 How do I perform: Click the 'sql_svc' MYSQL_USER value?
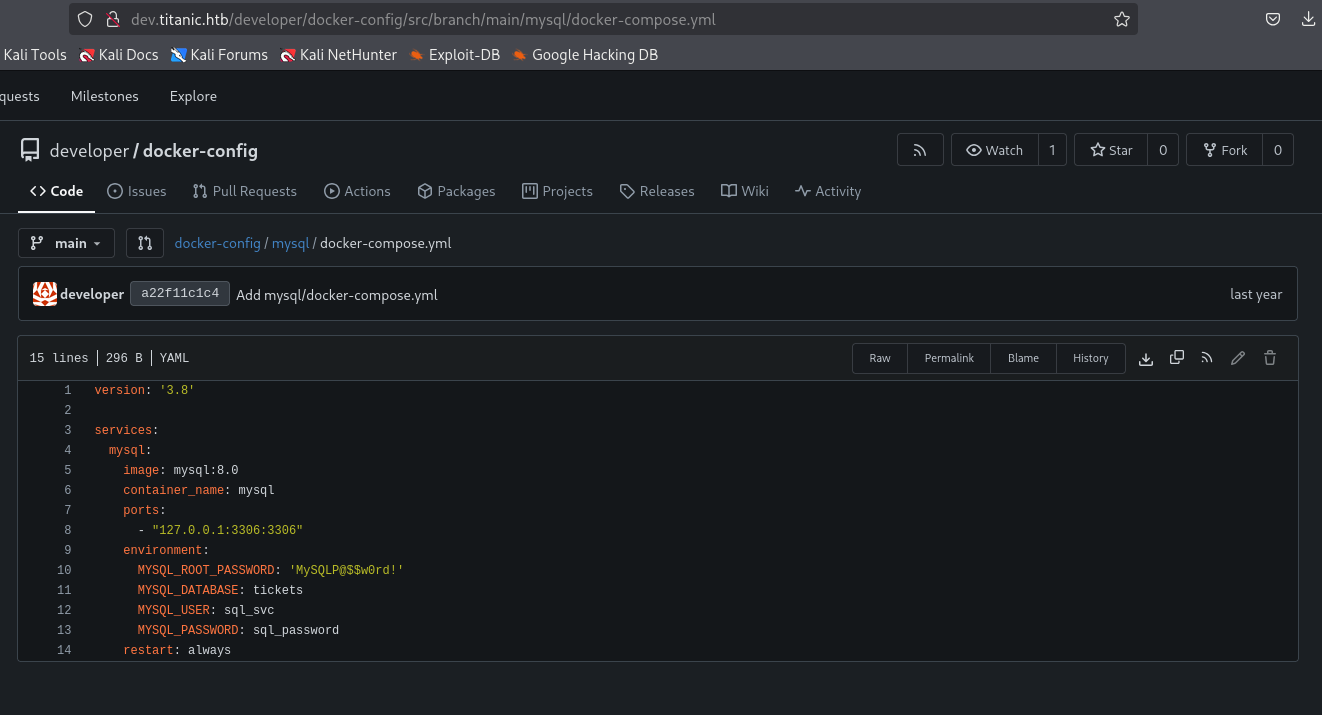(249, 610)
